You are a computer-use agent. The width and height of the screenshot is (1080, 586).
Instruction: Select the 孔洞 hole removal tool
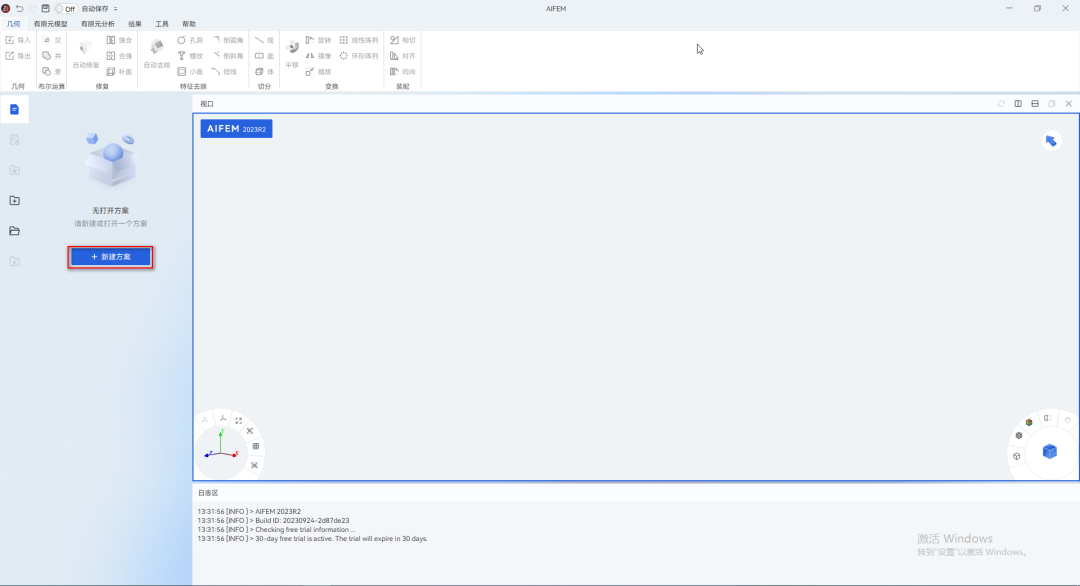[x=190, y=40]
